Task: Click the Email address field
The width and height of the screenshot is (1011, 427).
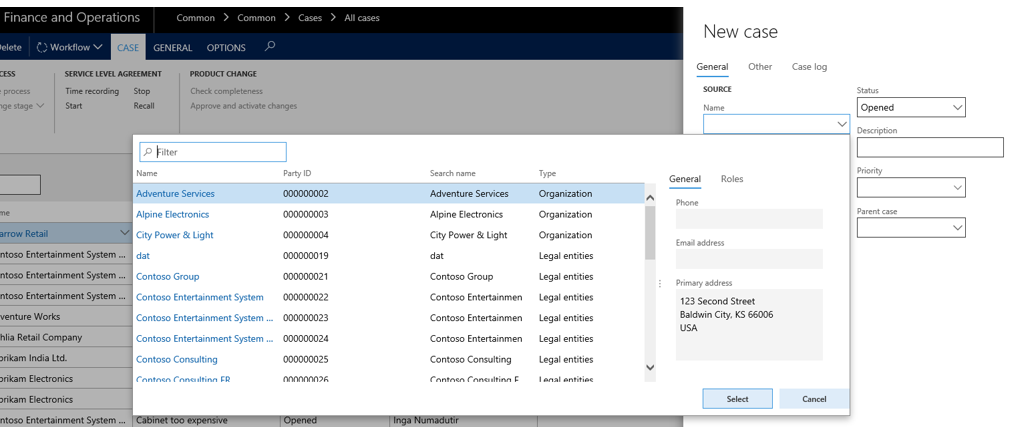Action: click(749, 259)
